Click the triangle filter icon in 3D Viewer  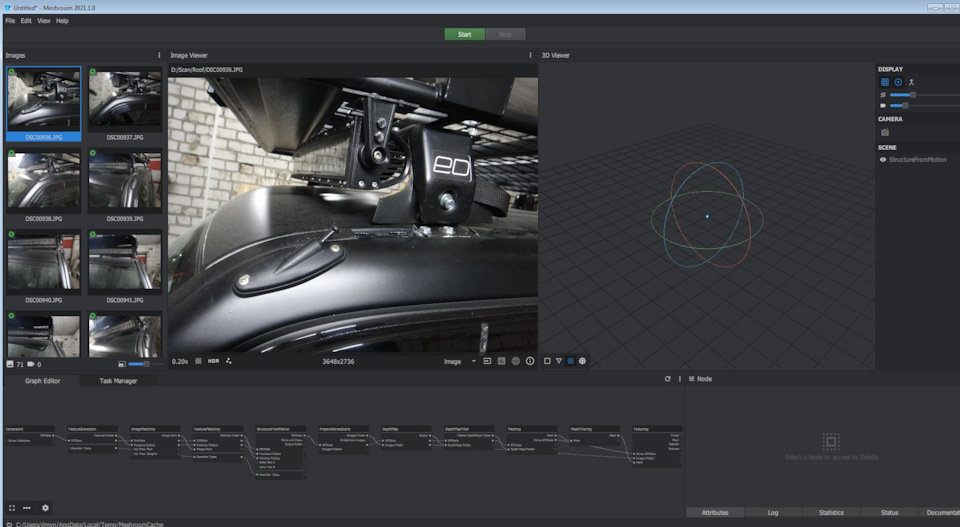point(559,361)
